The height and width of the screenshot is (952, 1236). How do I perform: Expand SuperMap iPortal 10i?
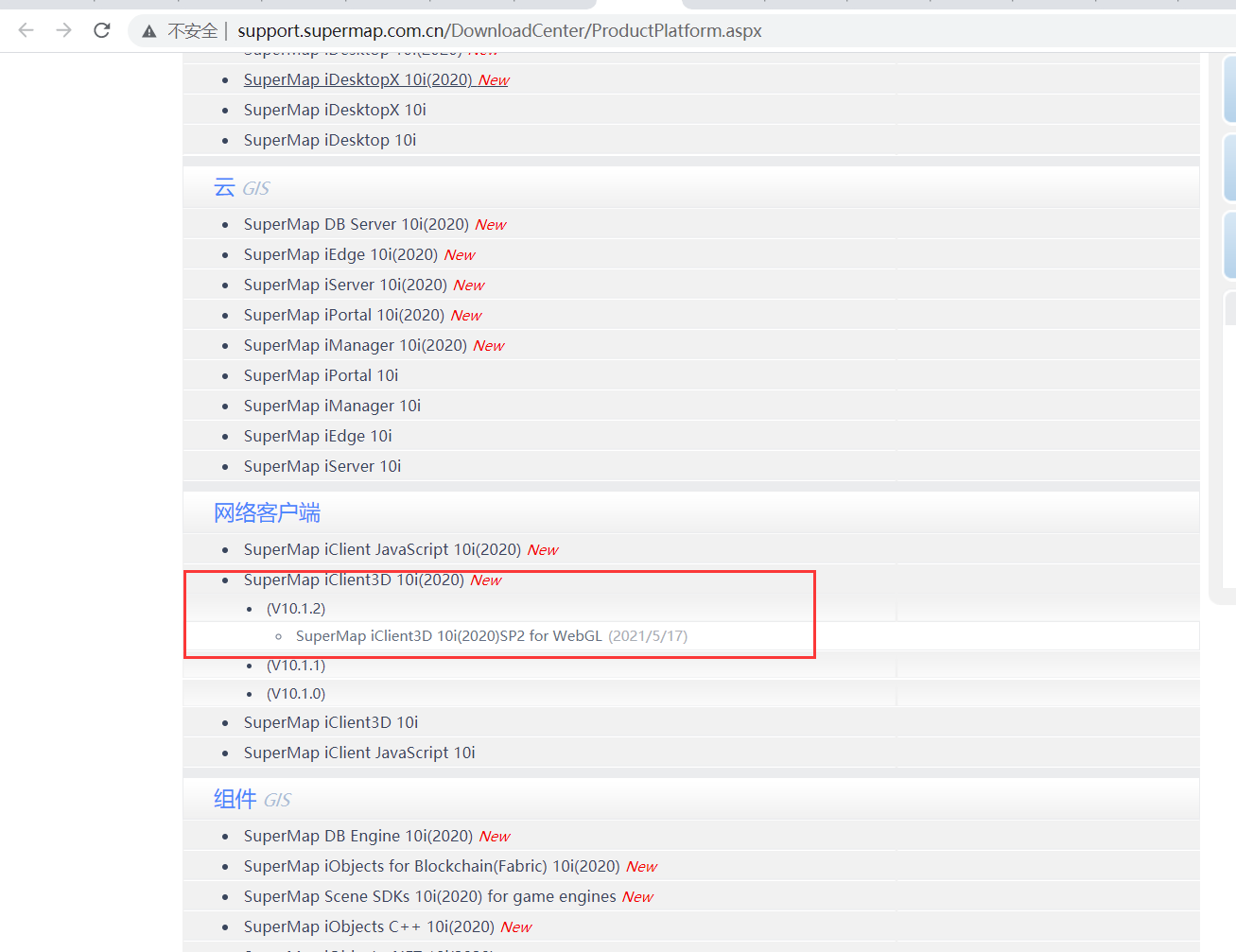[x=321, y=375]
